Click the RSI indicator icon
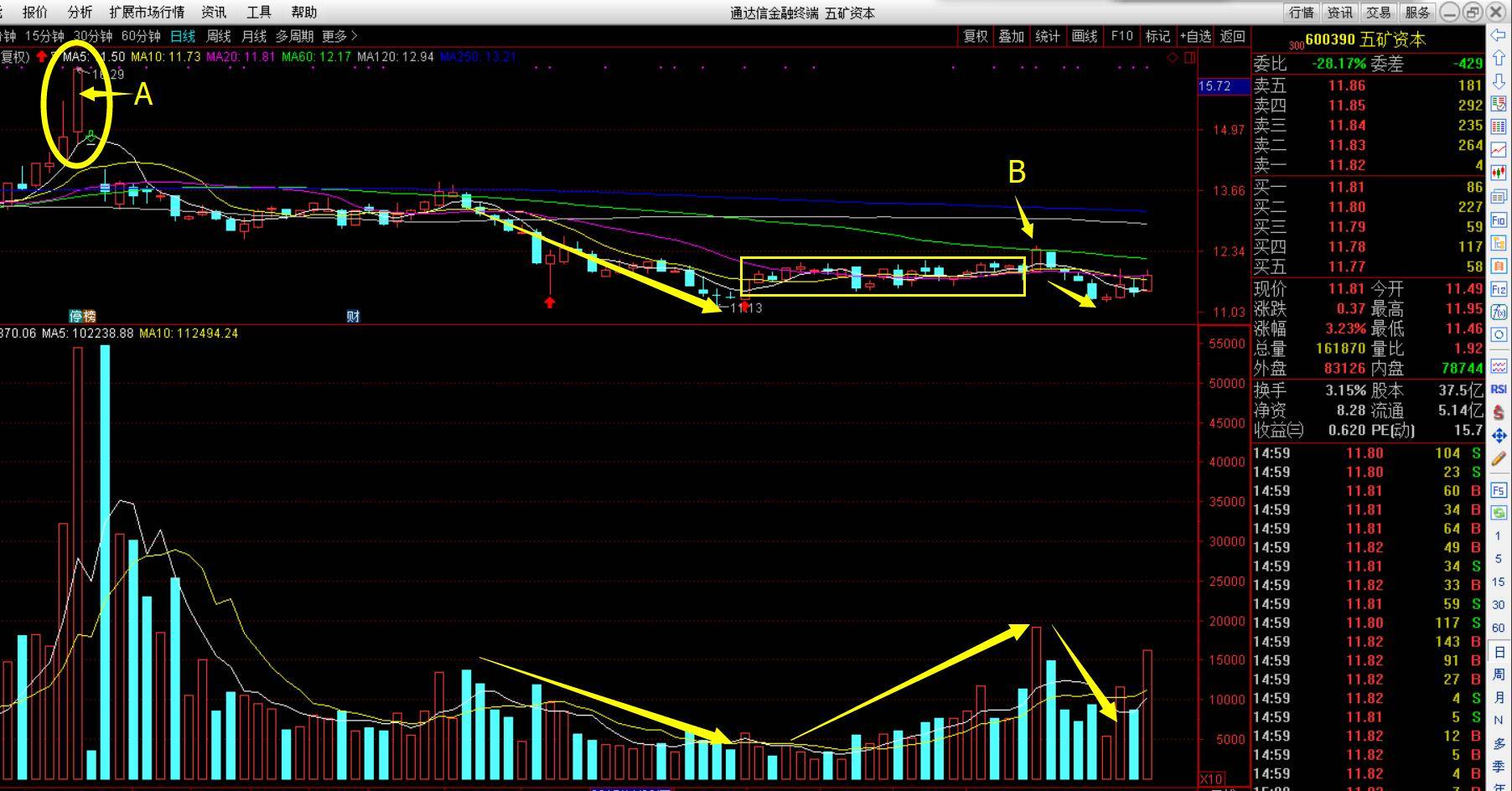Image resolution: width=1512 pixels, height=791 pixels. point(1498,389)
